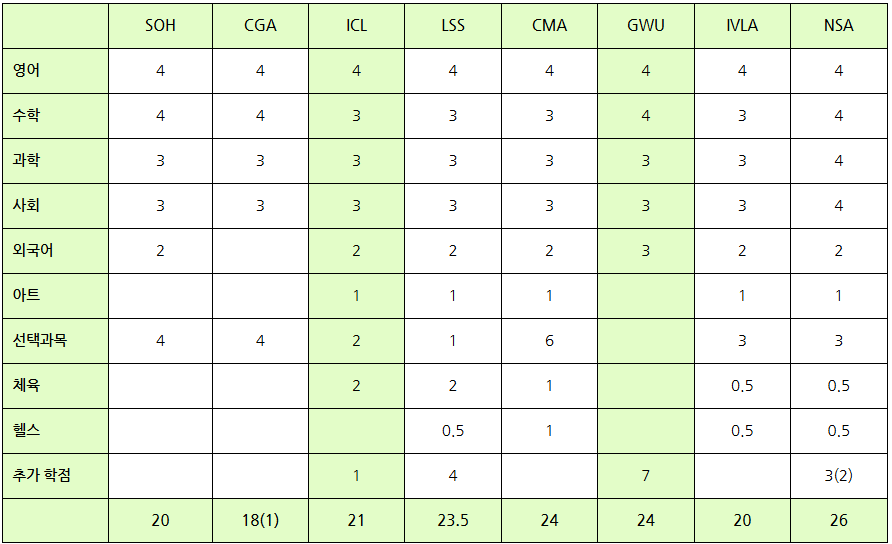Viewport: 892px width, 544px height.
Task: Click the 18(1) total cell under CGA
Action: coord(261,521)
